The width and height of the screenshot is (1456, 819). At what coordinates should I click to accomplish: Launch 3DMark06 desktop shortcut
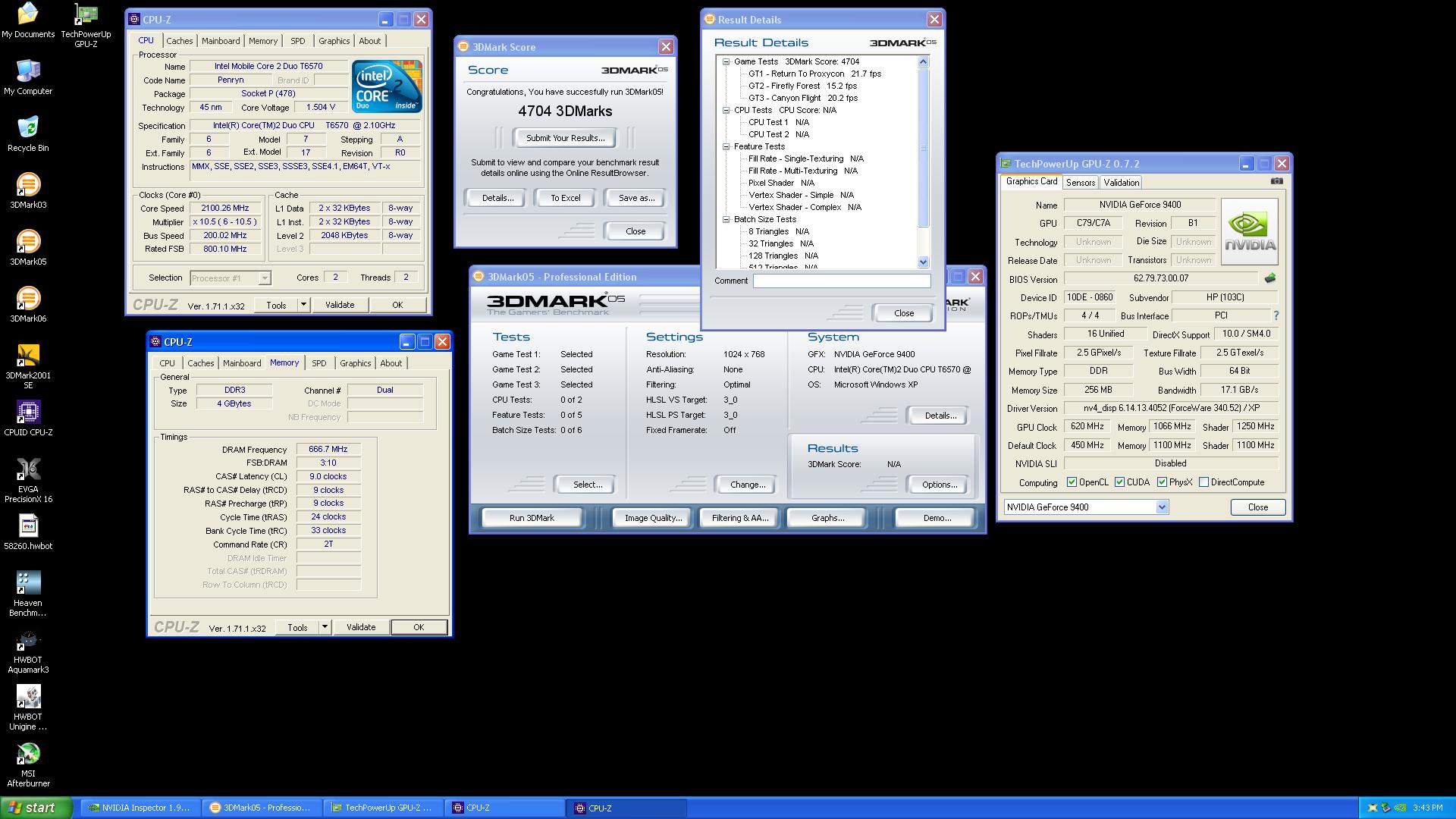coord(28,305)
